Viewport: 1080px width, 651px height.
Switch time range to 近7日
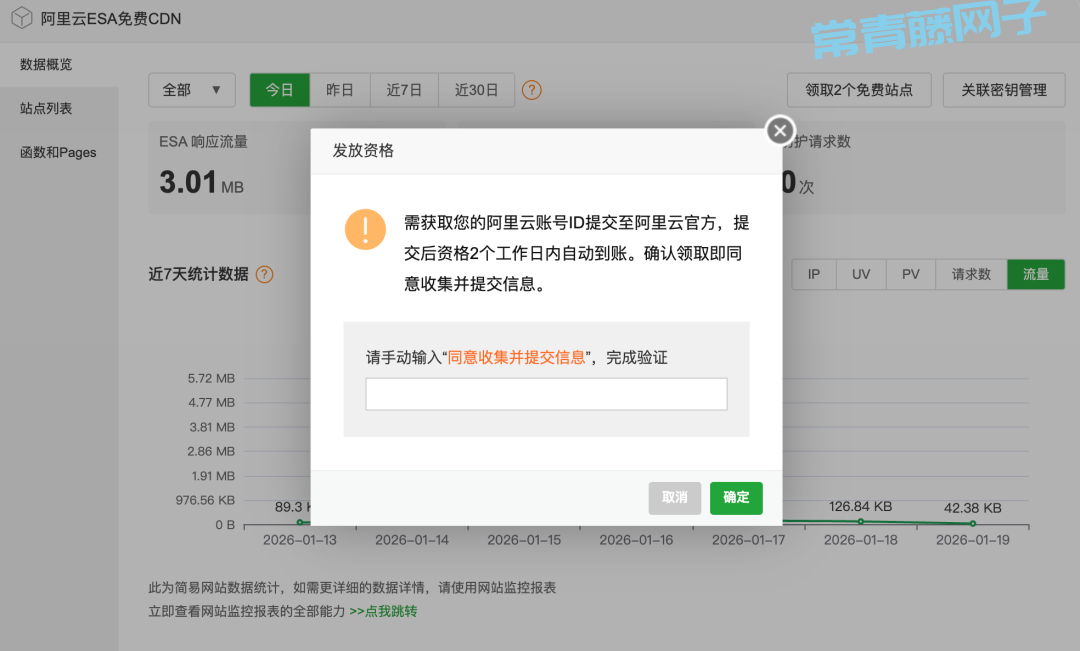tap(404, 90)
